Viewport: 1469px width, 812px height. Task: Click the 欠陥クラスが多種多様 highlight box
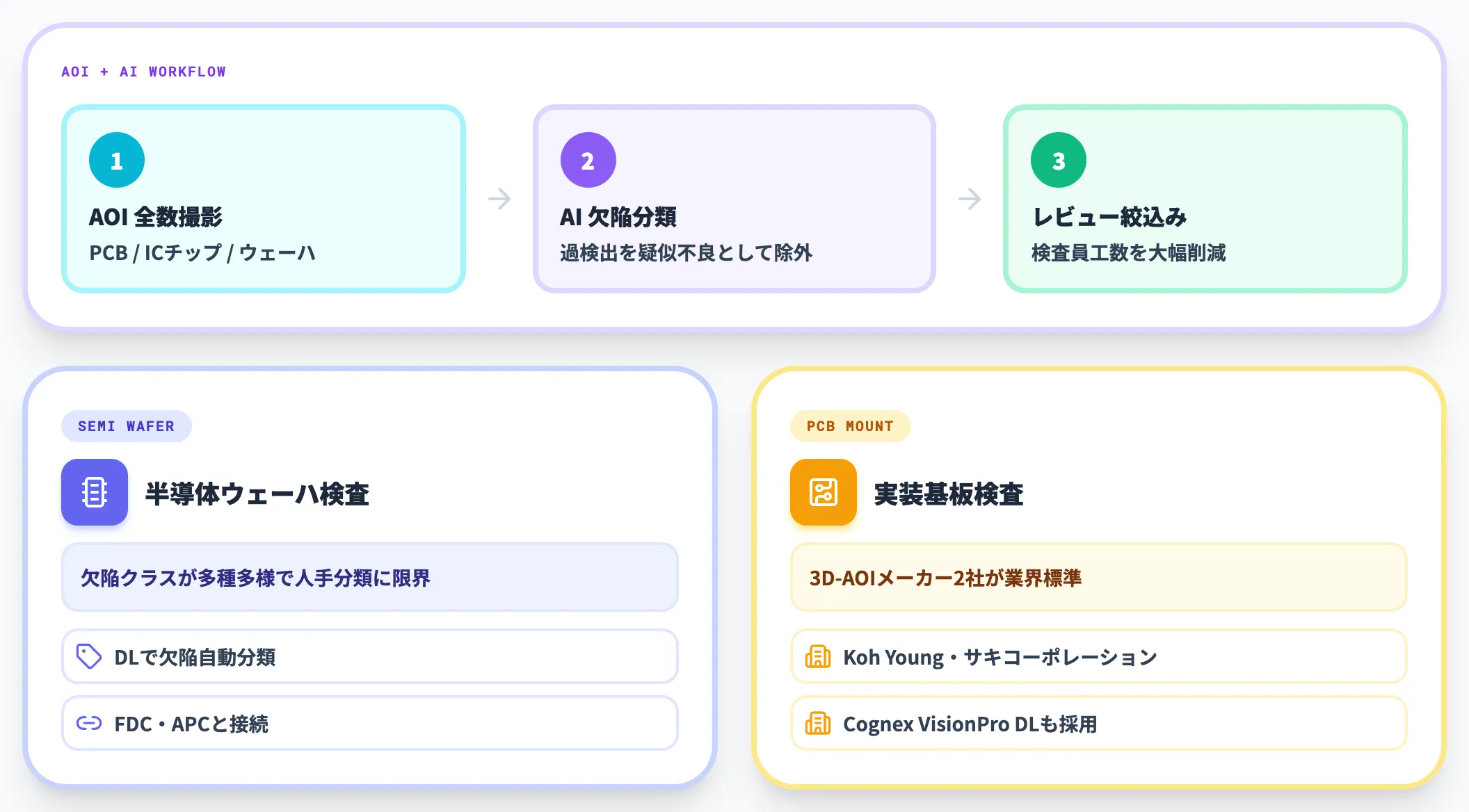coord(370,577)
